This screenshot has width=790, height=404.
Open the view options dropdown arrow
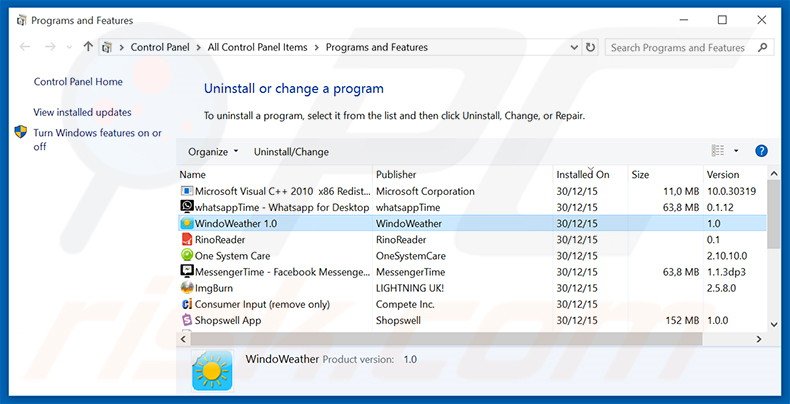tap(736, 151)
